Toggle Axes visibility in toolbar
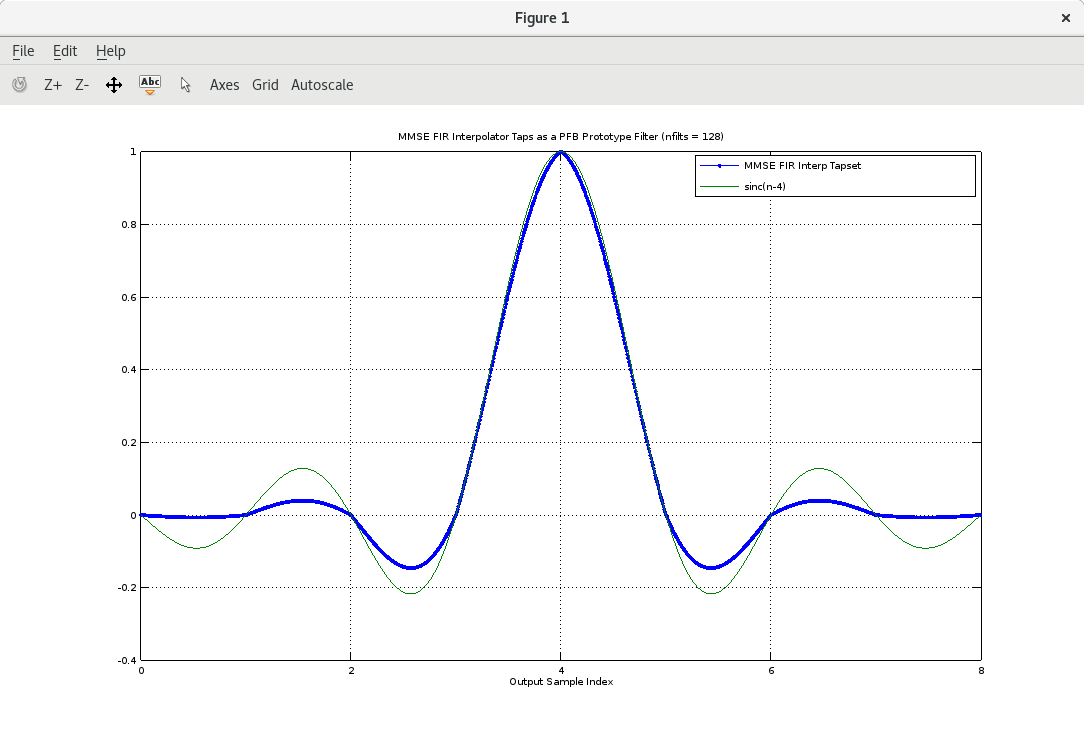This screenshot has width=1084, height=729. [225, 85]
